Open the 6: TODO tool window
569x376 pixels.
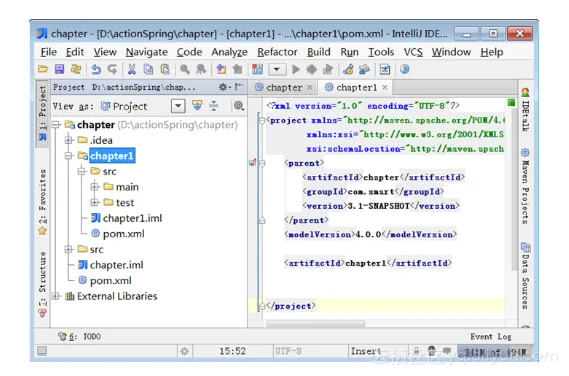(79, 336)
